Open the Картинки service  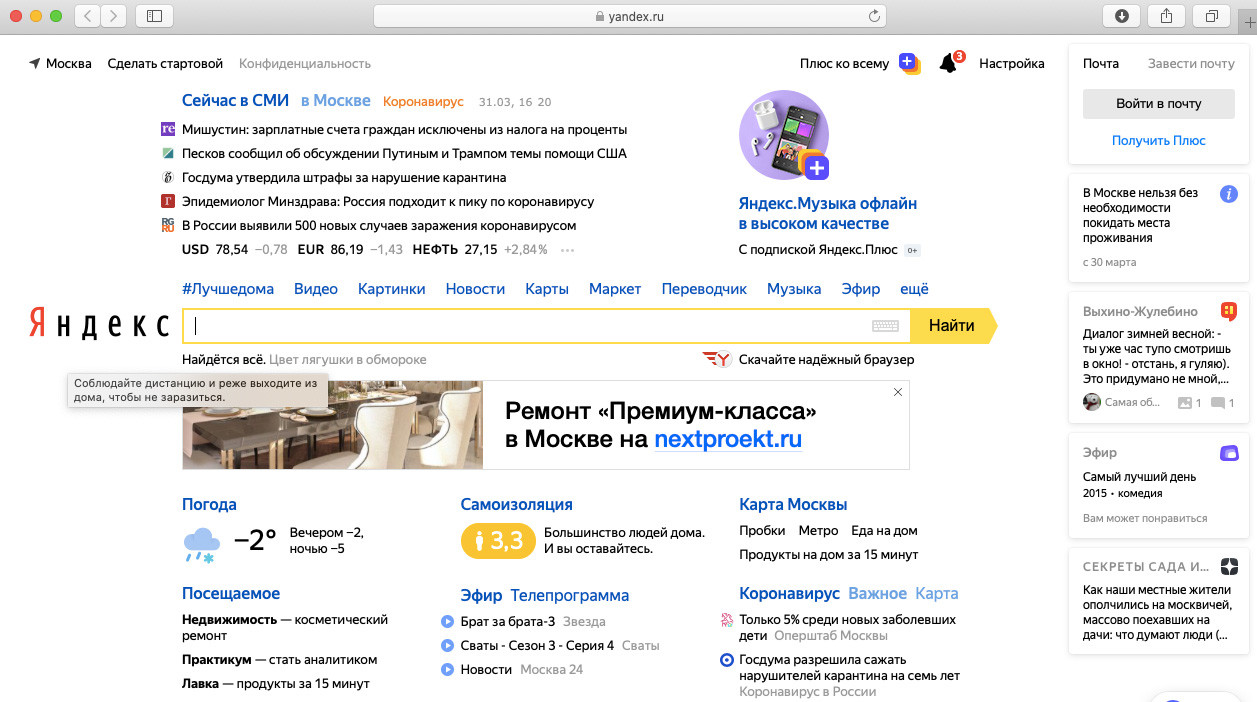[392, 289]
